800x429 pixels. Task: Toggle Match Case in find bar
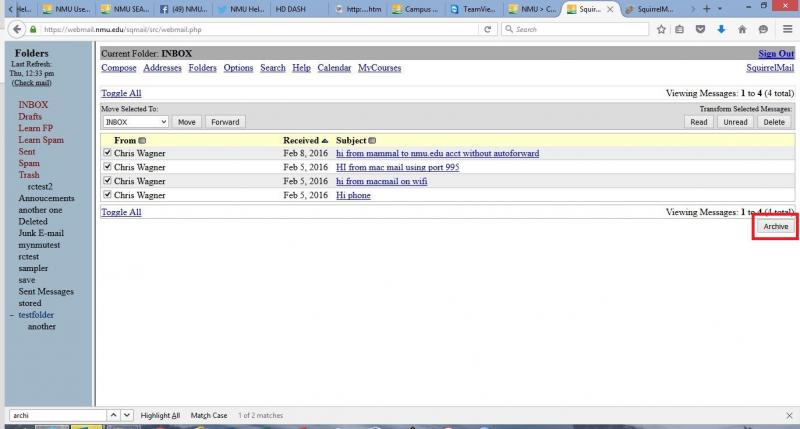click(x=209, y=416)
